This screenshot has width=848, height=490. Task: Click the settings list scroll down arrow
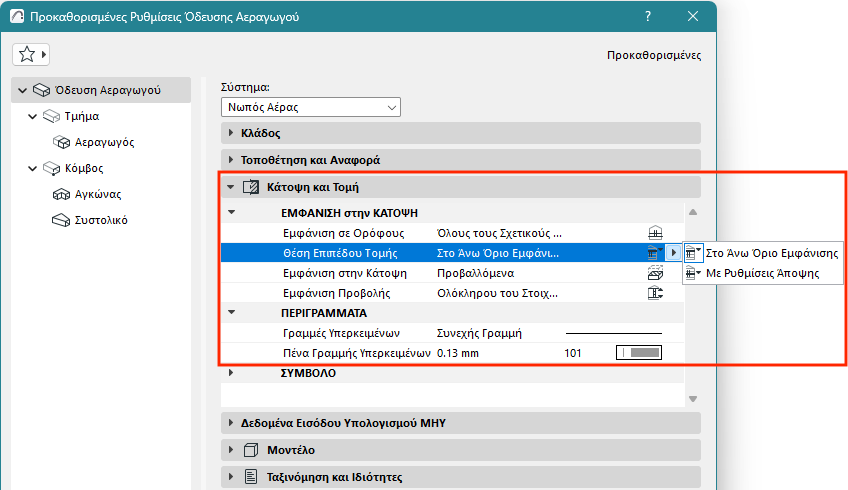pos(693,399)
